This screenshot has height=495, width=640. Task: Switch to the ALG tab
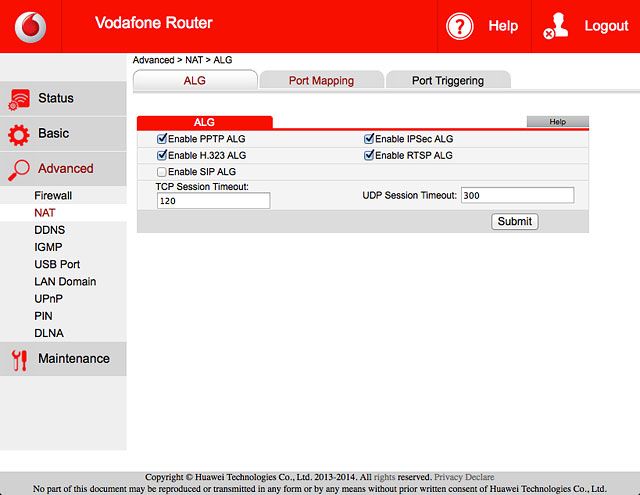pyautogui.click(x=195, y=80)
